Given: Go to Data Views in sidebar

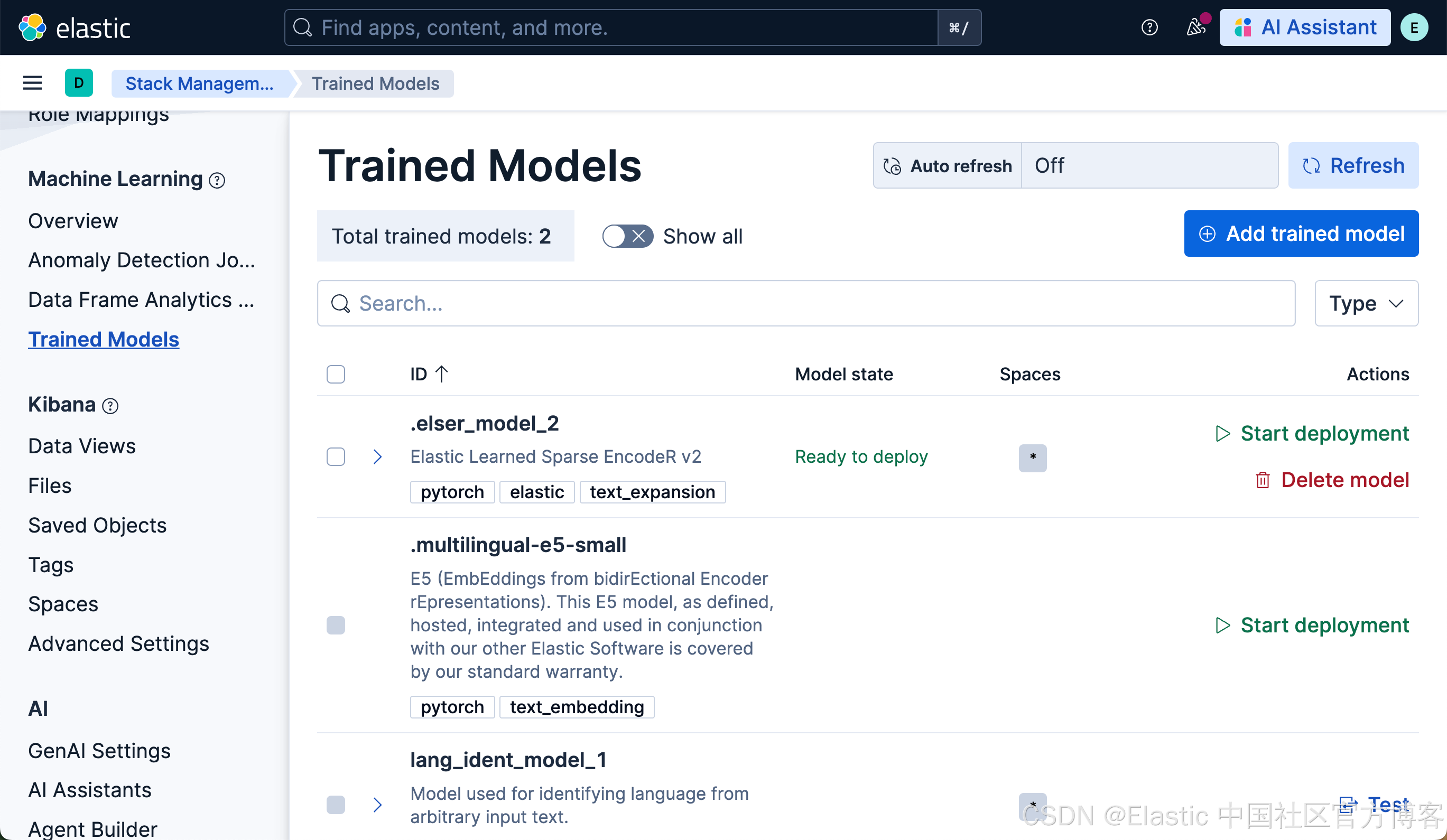Looking at the screenshot, I should 81,446.
